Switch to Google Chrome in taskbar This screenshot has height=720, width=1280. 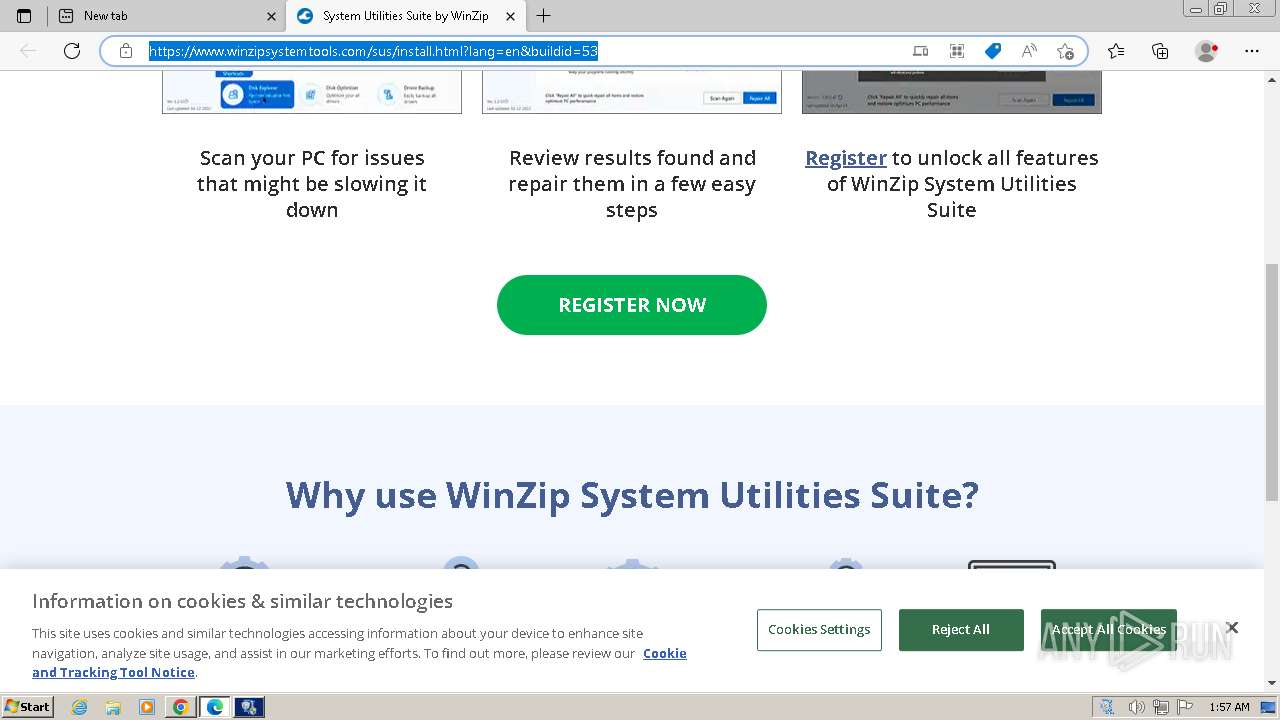pyautogui.click(x=180, y=707)
